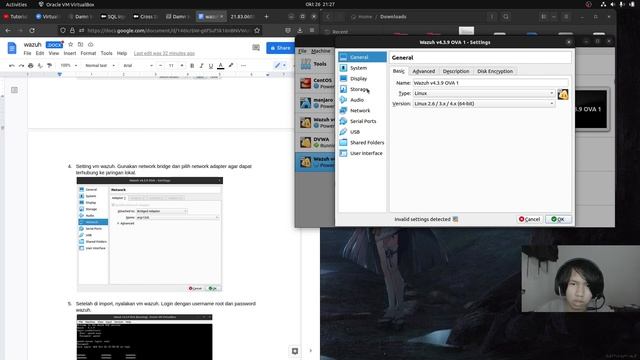
Task: Decrease font size with minus button
Action: 160,65
